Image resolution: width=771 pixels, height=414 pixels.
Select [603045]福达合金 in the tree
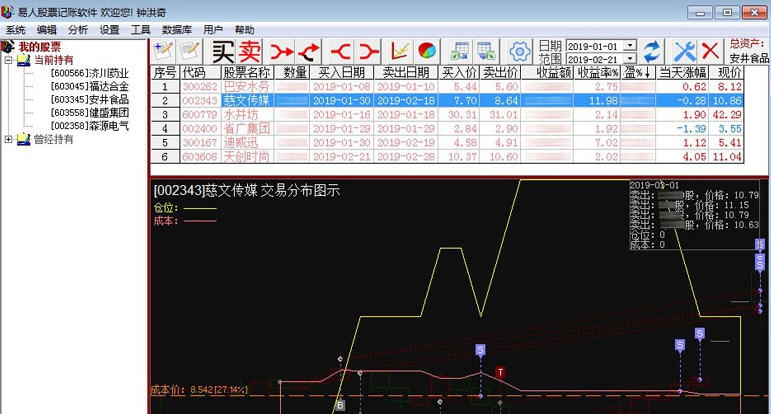pos(89,87)
